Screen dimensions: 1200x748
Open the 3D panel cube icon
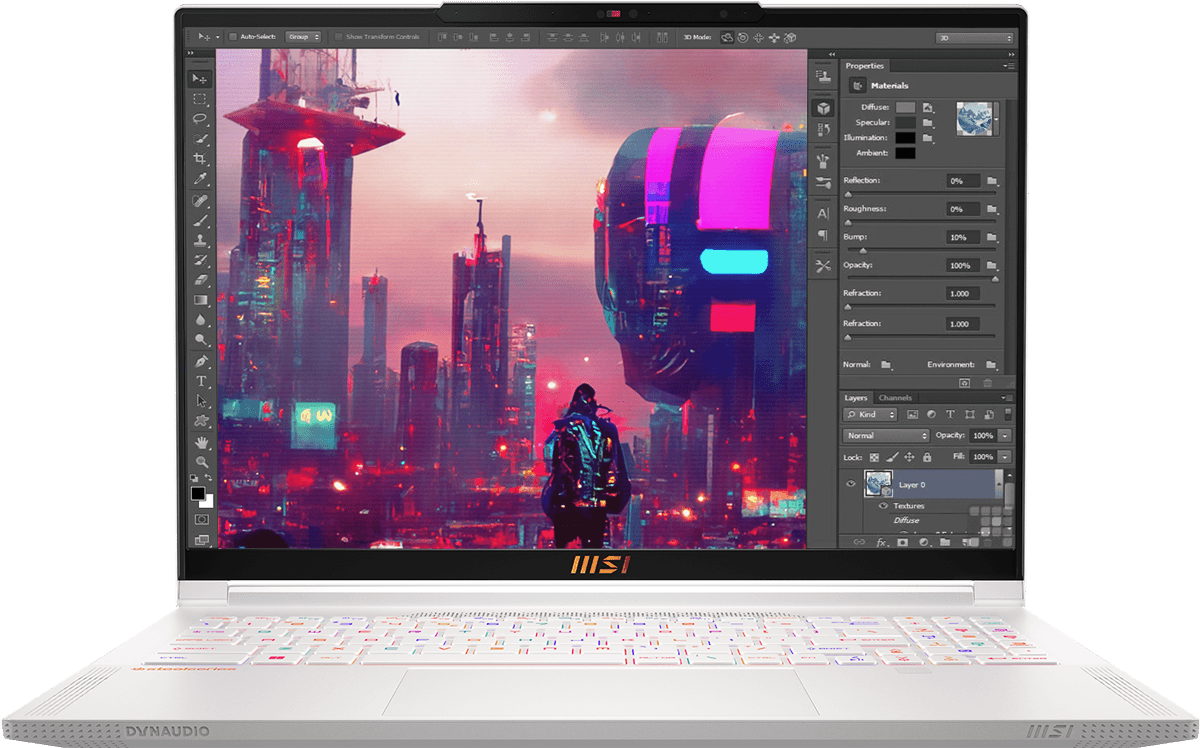(823, 108)
